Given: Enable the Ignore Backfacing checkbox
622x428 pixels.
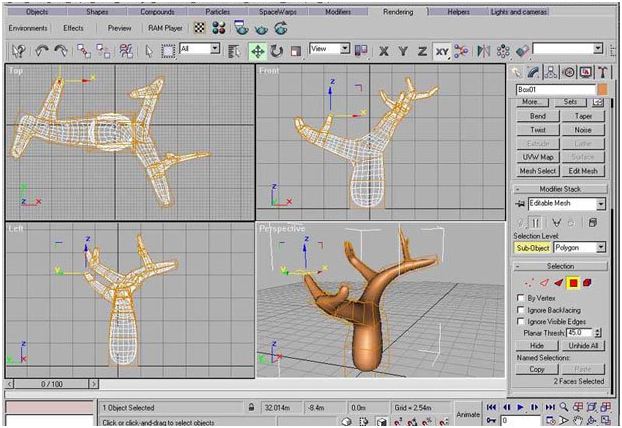Looking at the screenshot, I should [x=521, y=309].
